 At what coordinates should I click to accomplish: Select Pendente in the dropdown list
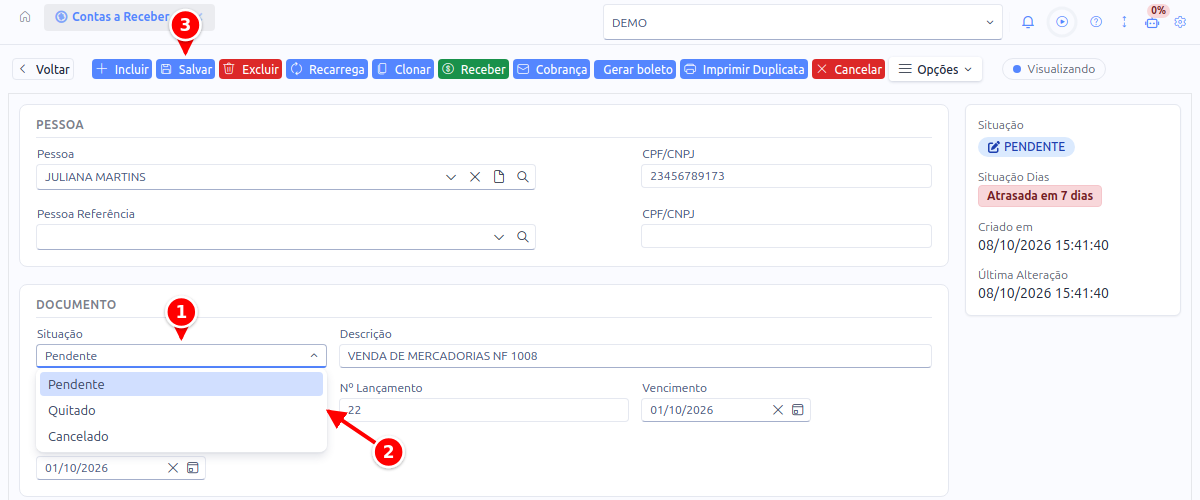(181, 384)
